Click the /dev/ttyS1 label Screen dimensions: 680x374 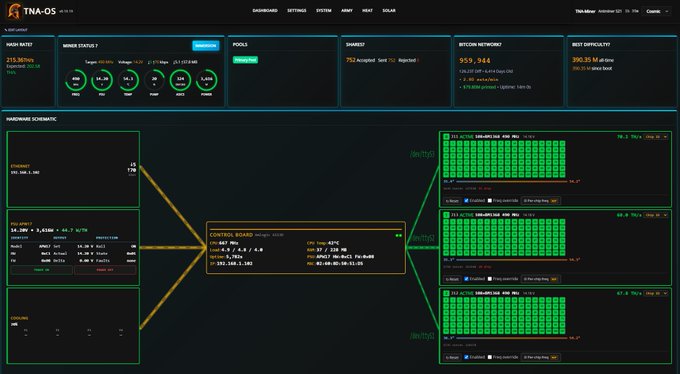click(422, 336)
